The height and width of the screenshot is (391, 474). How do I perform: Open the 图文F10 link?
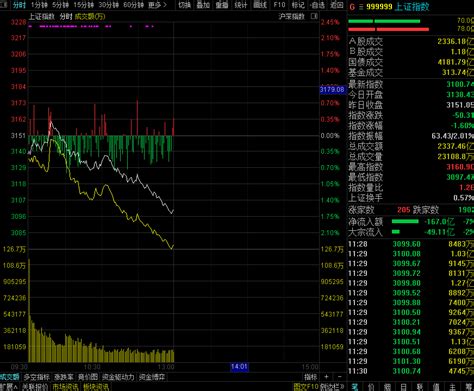306,387
